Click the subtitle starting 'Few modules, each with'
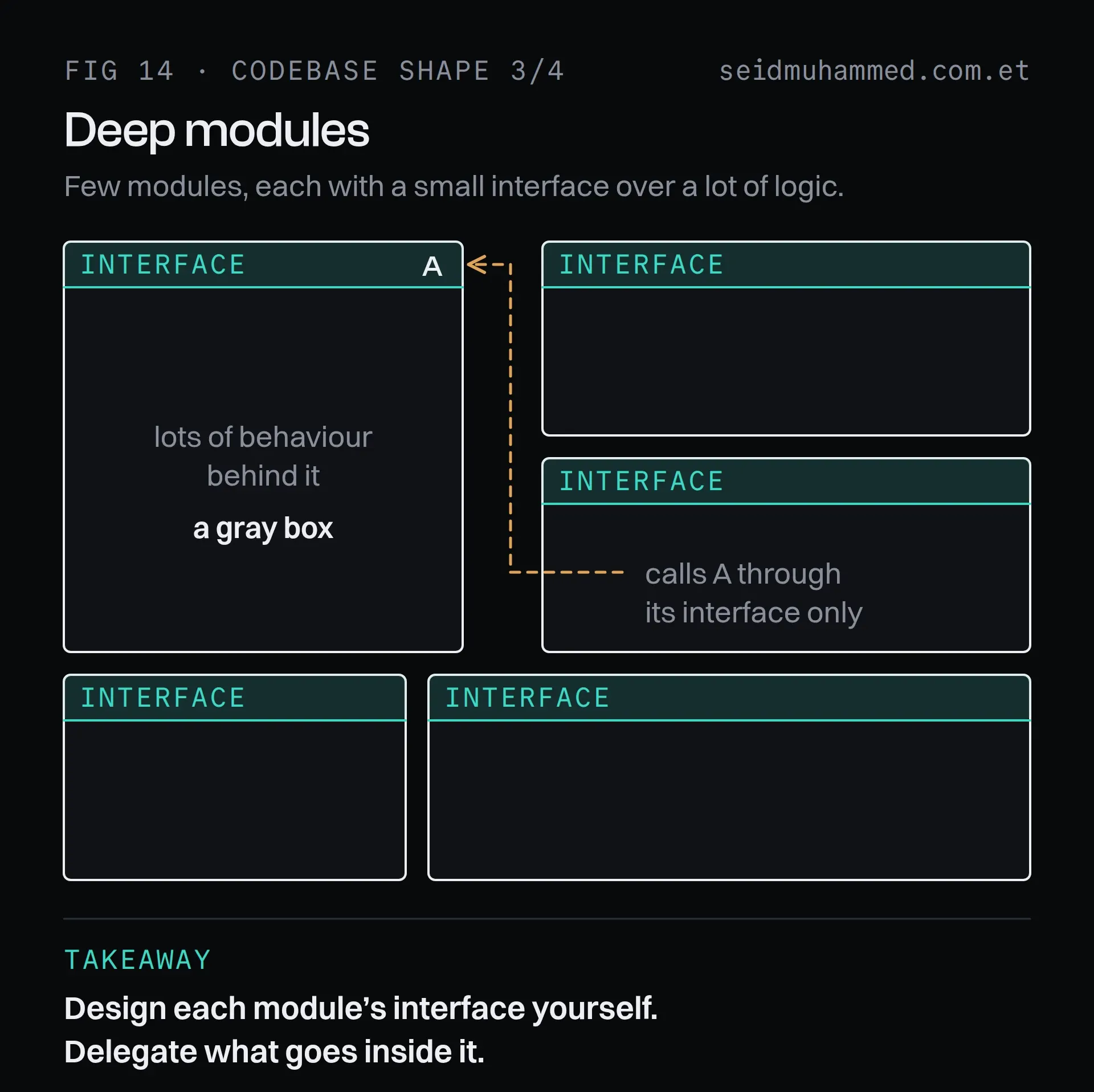The image size is (1094, 1092). coord(454,186)
